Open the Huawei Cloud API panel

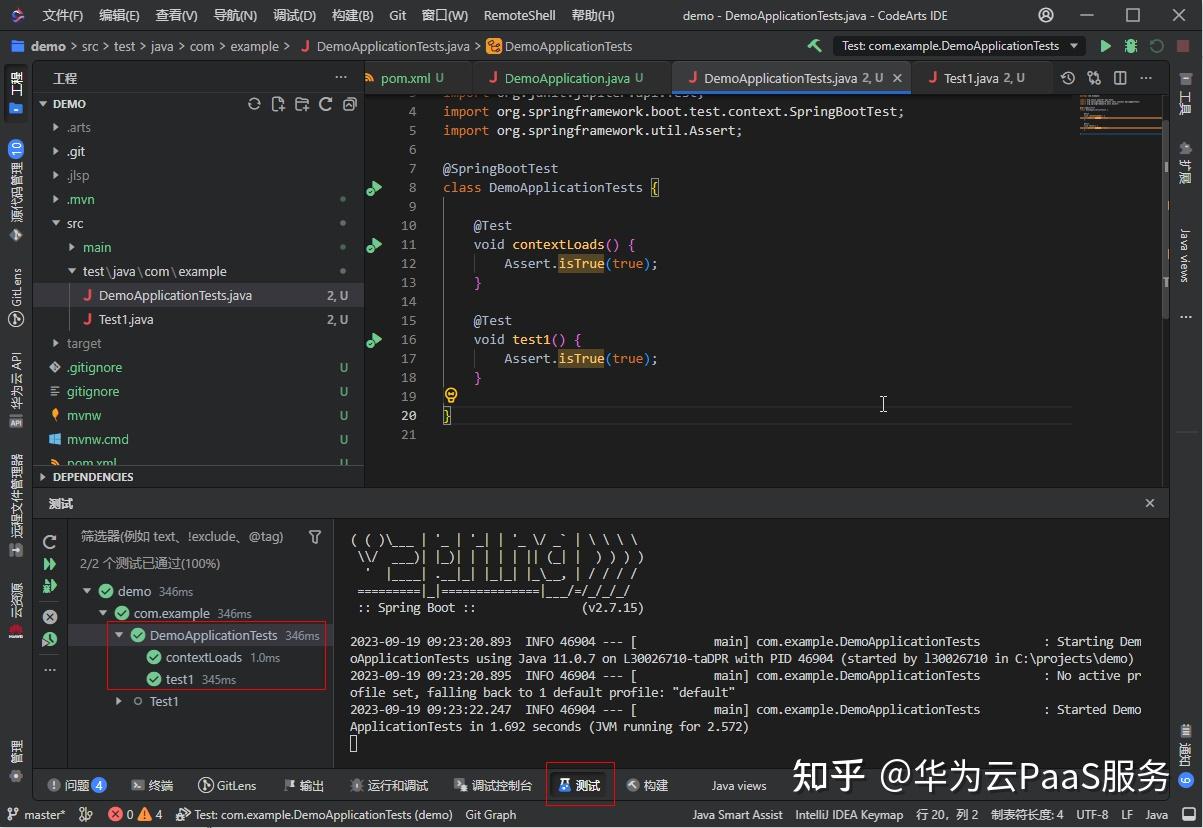point(16,390)
